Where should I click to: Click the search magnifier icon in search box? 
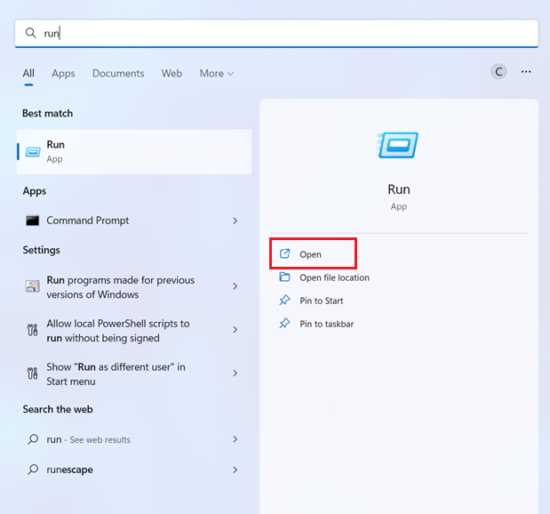coord(31,33)
